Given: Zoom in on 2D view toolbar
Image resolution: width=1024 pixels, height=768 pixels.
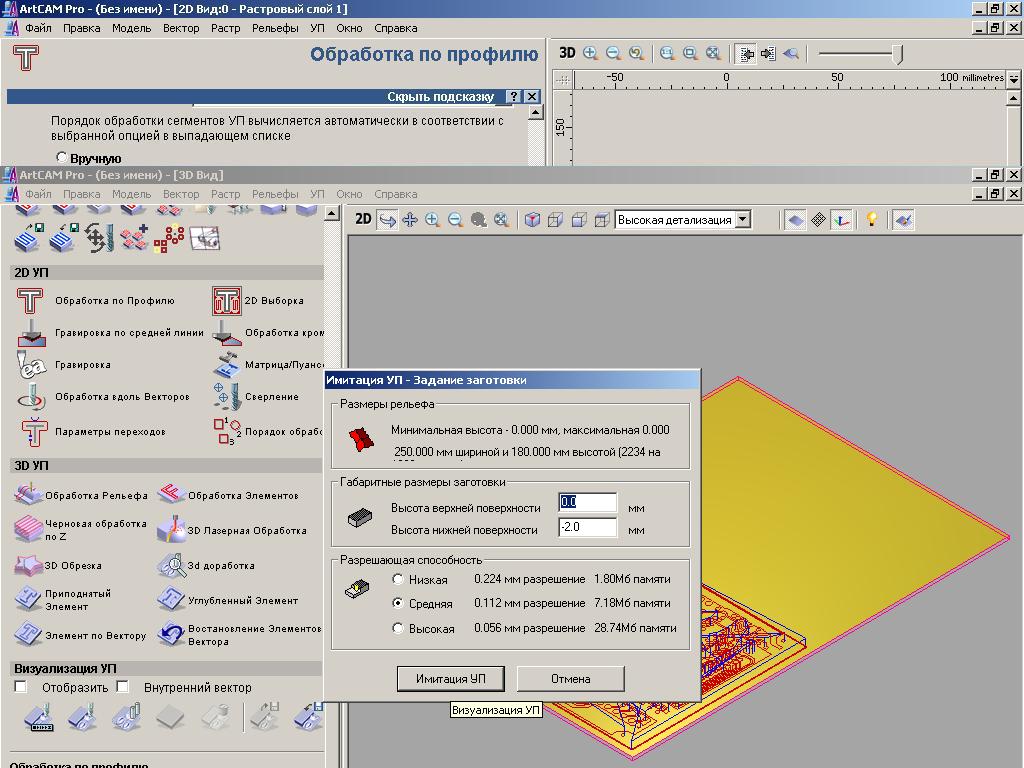Looking at the screenshot, I should 590,54.
